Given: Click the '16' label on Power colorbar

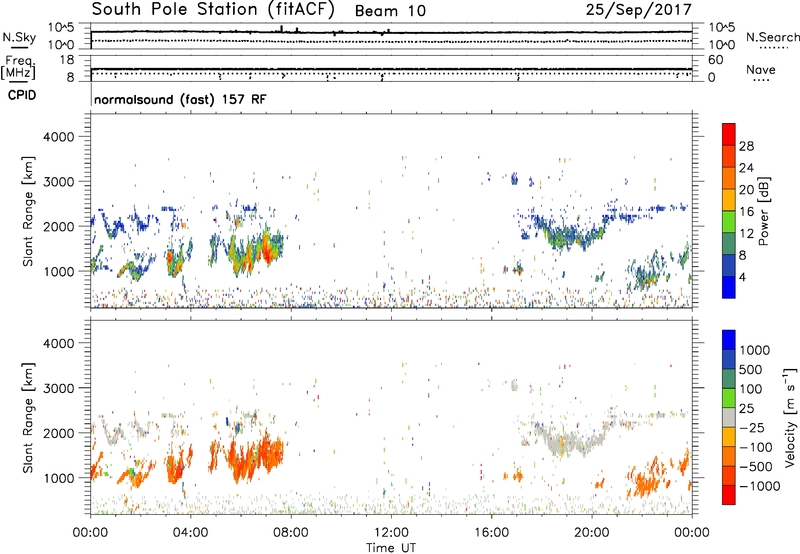Looking at the screenshot, I should click(x=746, y=212).
